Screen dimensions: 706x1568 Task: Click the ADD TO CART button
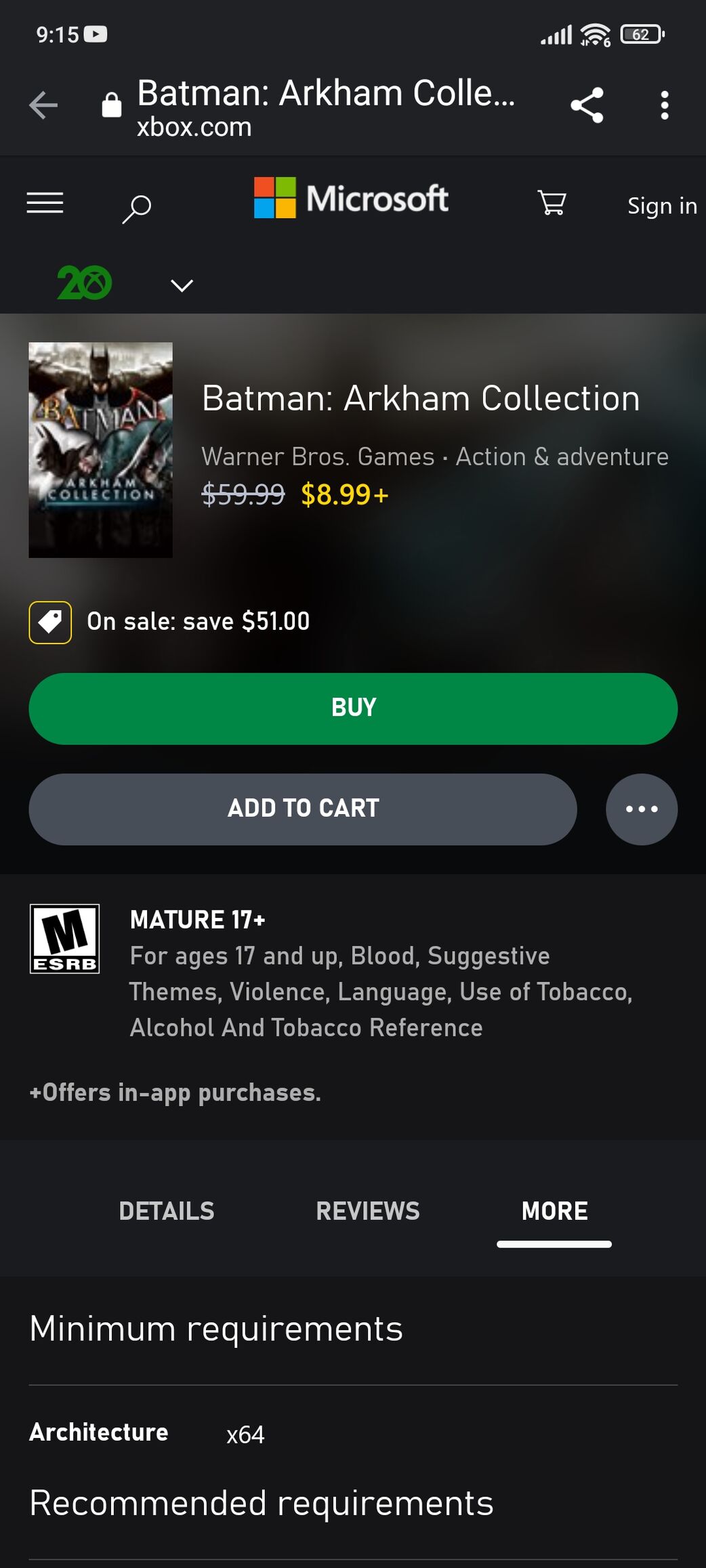pyautogui.click(x=303, y=809)
